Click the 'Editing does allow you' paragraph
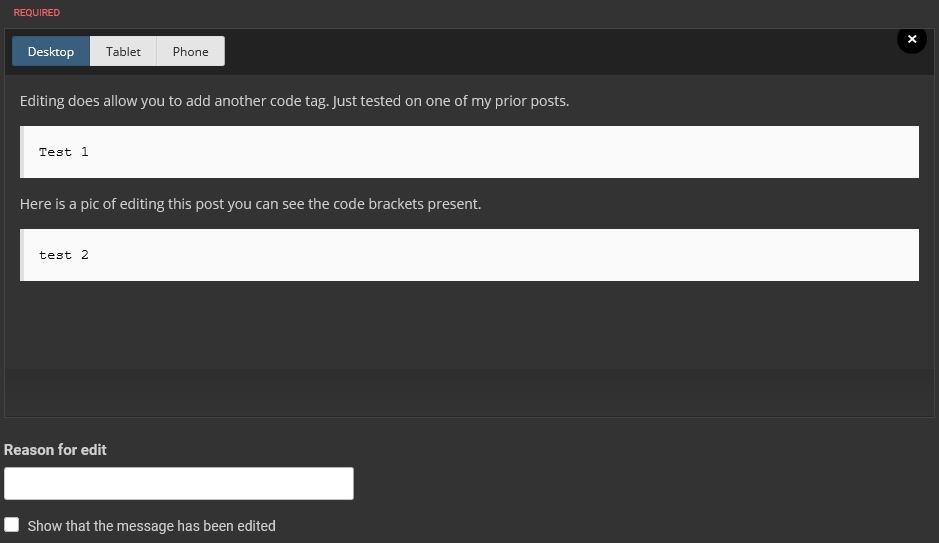939x543 pixels. click(294, 101)
